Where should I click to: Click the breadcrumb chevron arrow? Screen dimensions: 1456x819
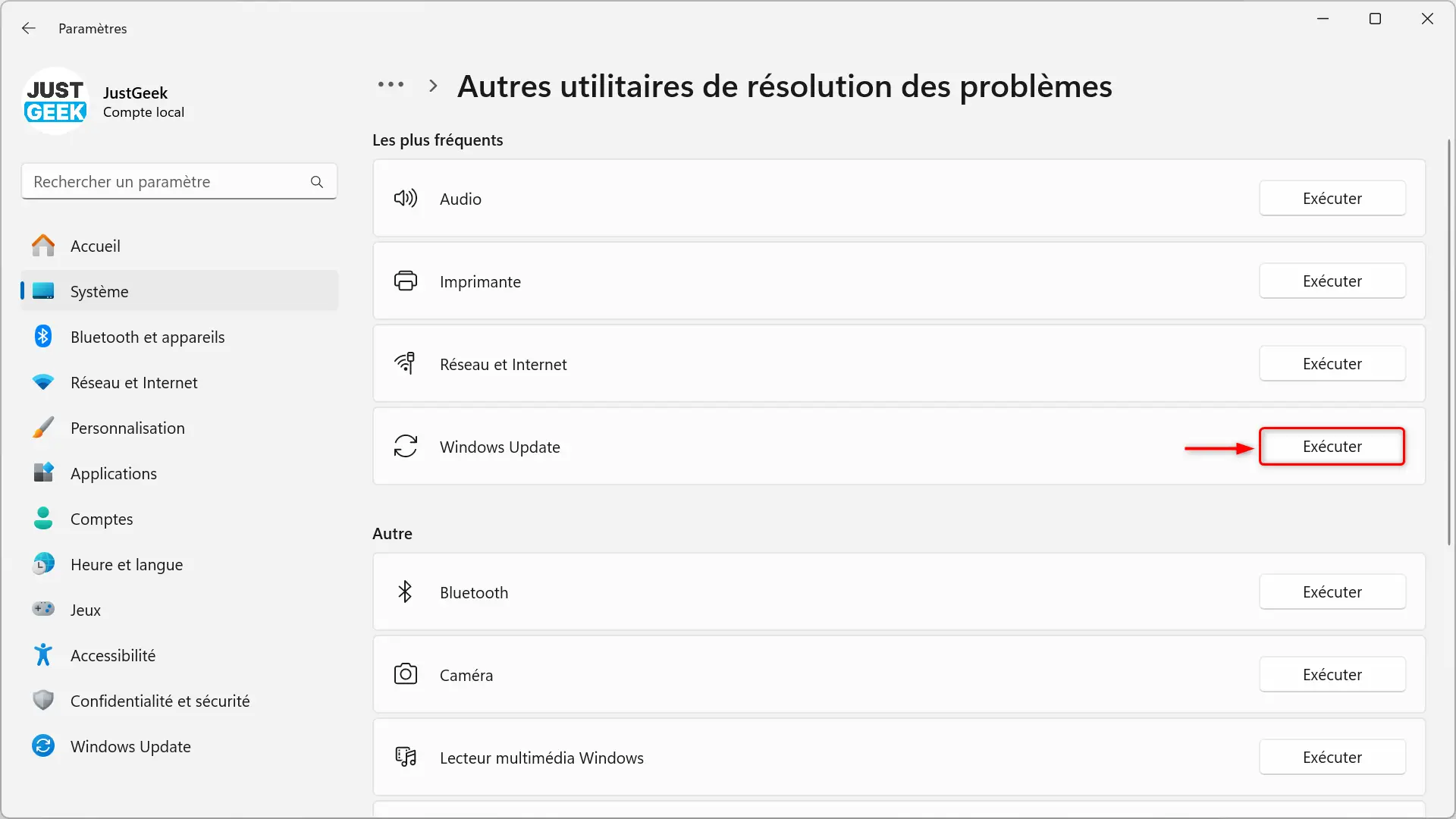pyautogui.click(x=433, y=86)
